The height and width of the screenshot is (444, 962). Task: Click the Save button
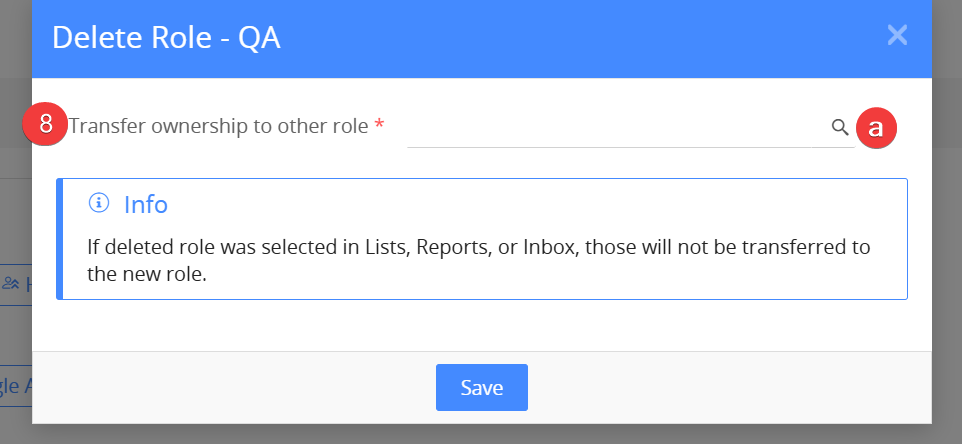click(482, 387)
